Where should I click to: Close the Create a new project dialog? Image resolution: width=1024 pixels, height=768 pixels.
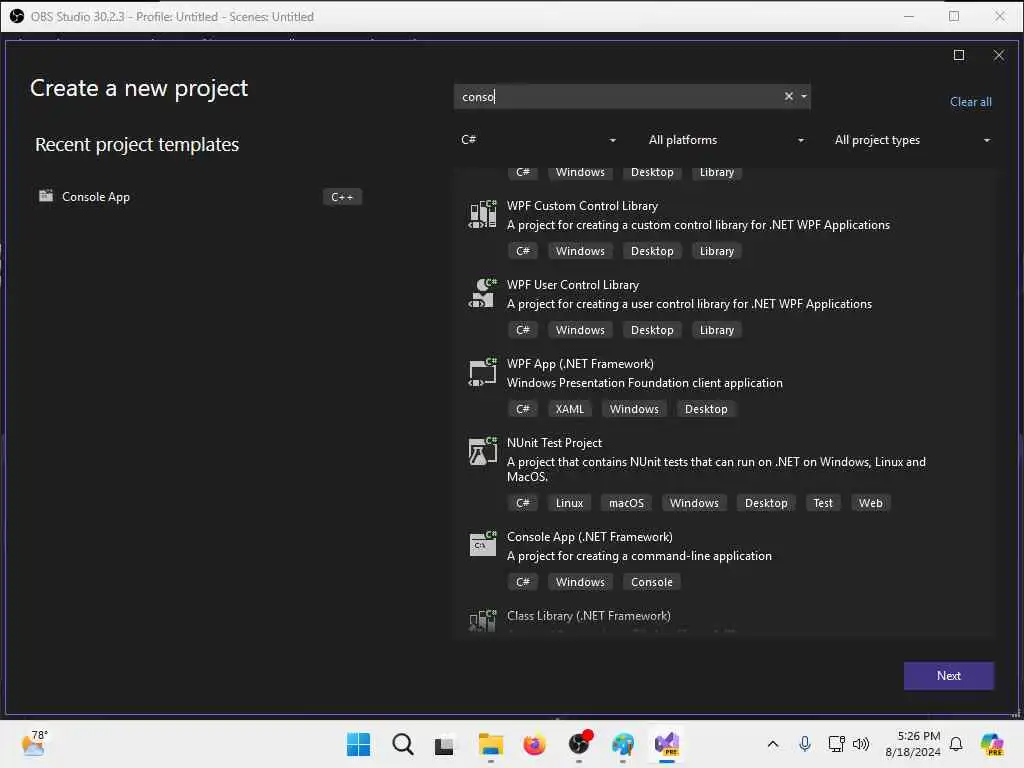coord(999,55)
